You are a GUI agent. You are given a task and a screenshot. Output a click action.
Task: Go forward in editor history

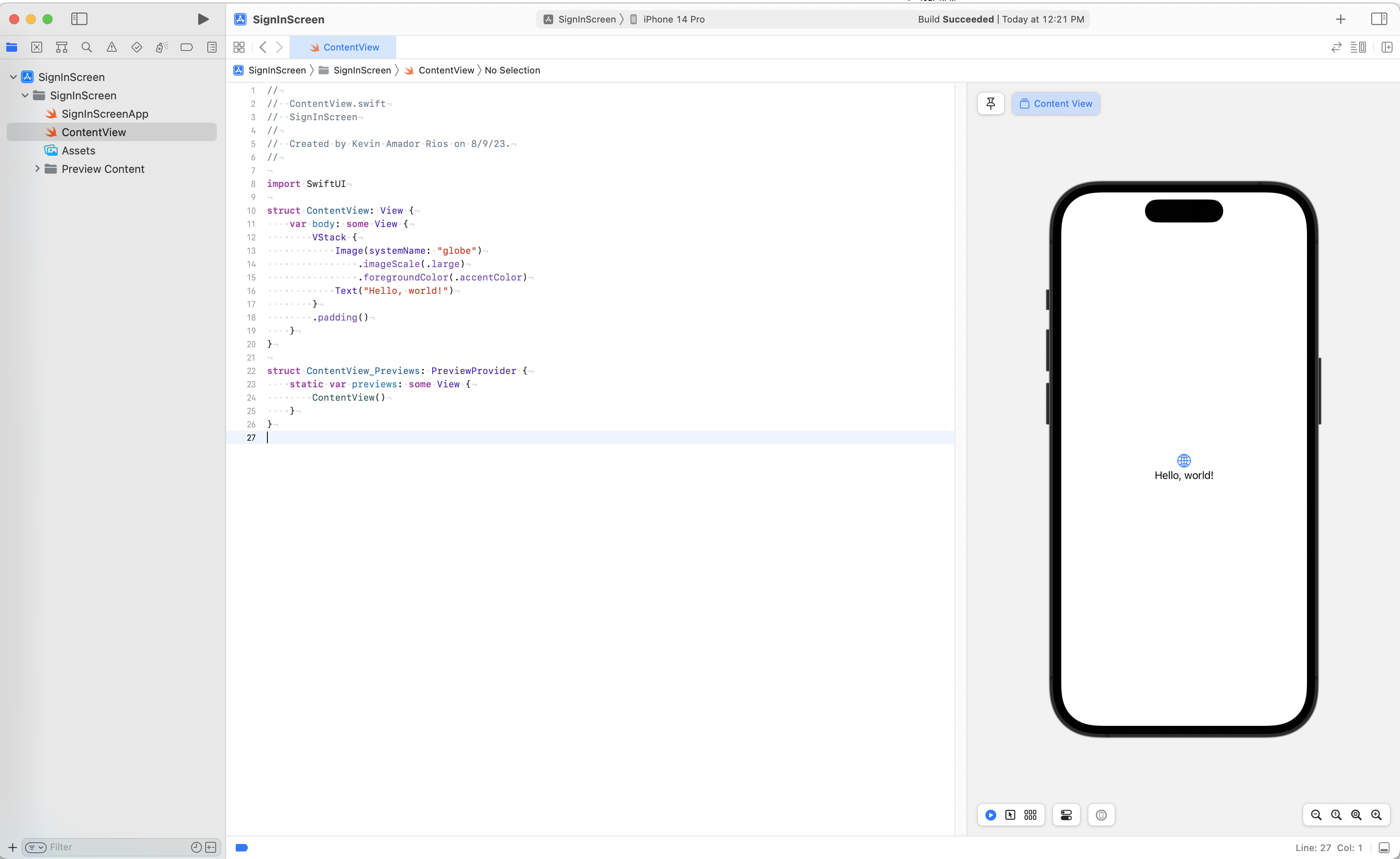click(x=279, y=47)
